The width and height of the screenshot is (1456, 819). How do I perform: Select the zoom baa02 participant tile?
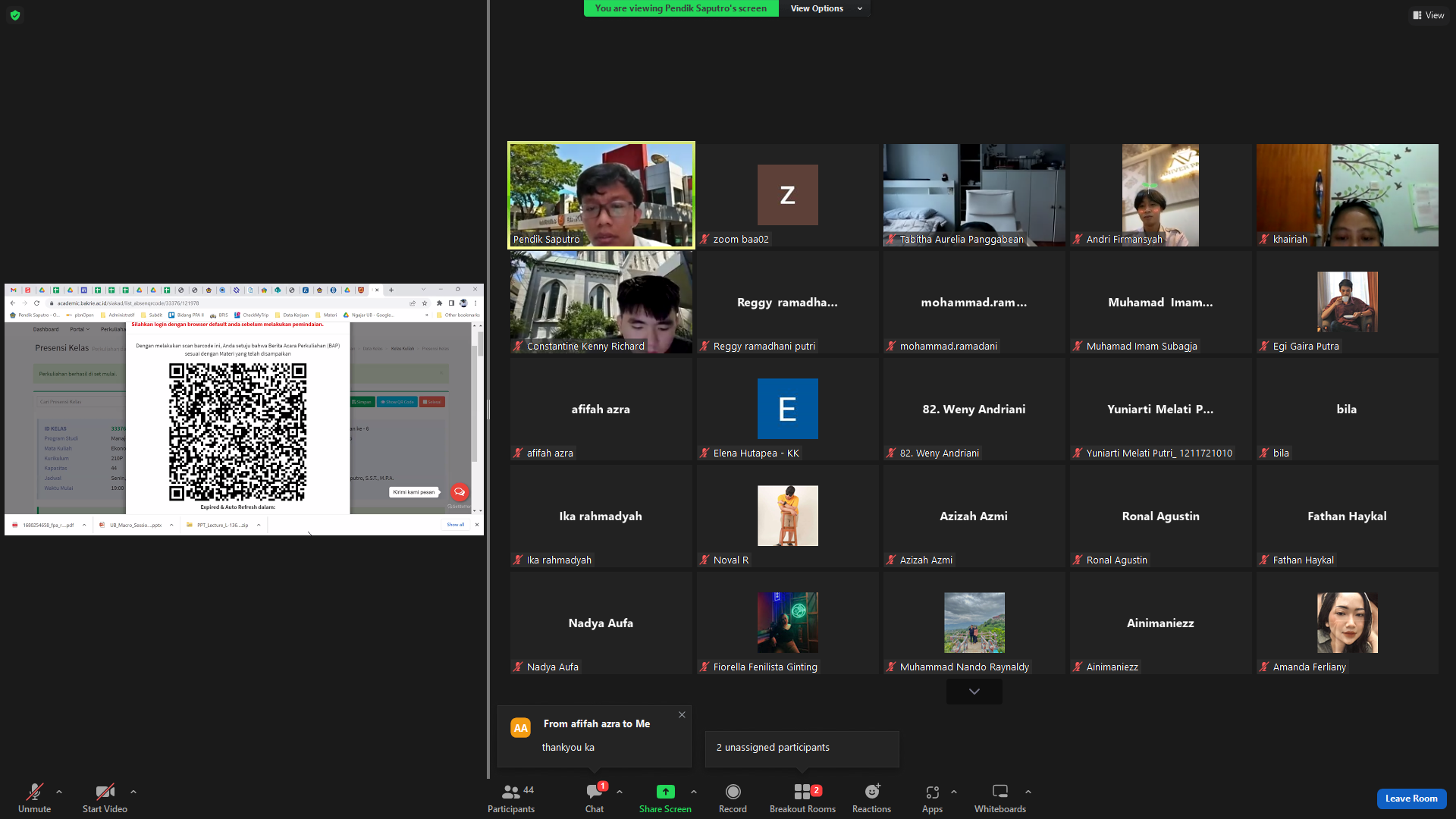point(788,196)
